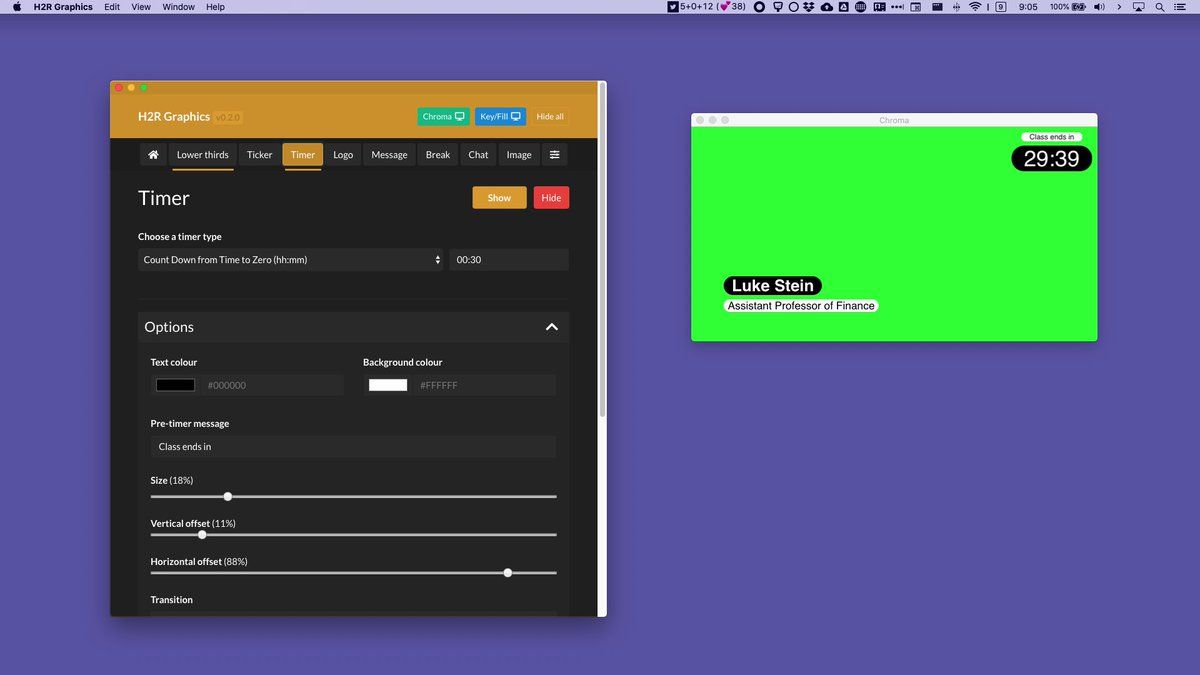Go to the Home tab icon
Screen dimensions: 1200x675
click(x=153, y=155)
